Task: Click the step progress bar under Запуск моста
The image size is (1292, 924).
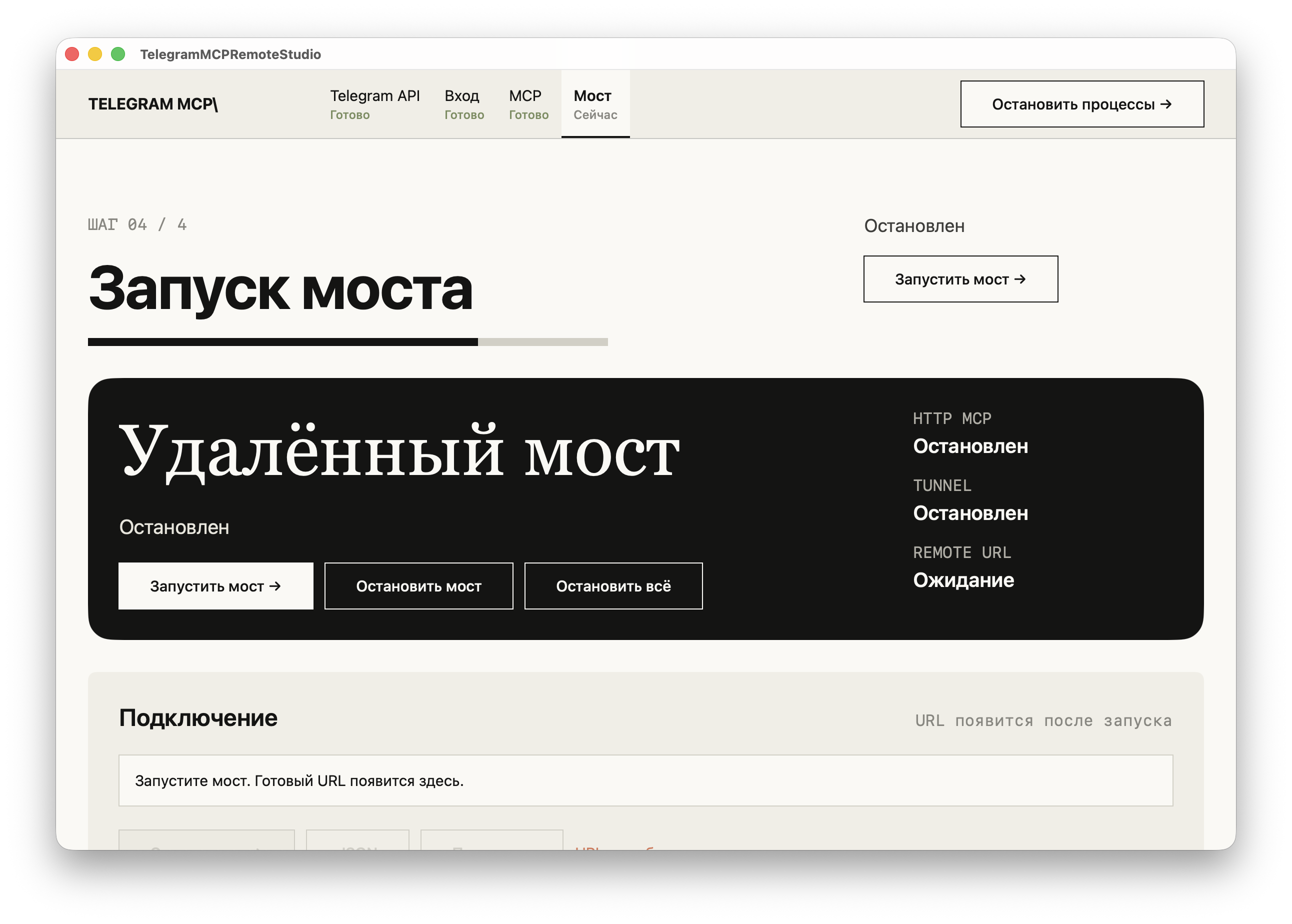Action: (347, 342)
